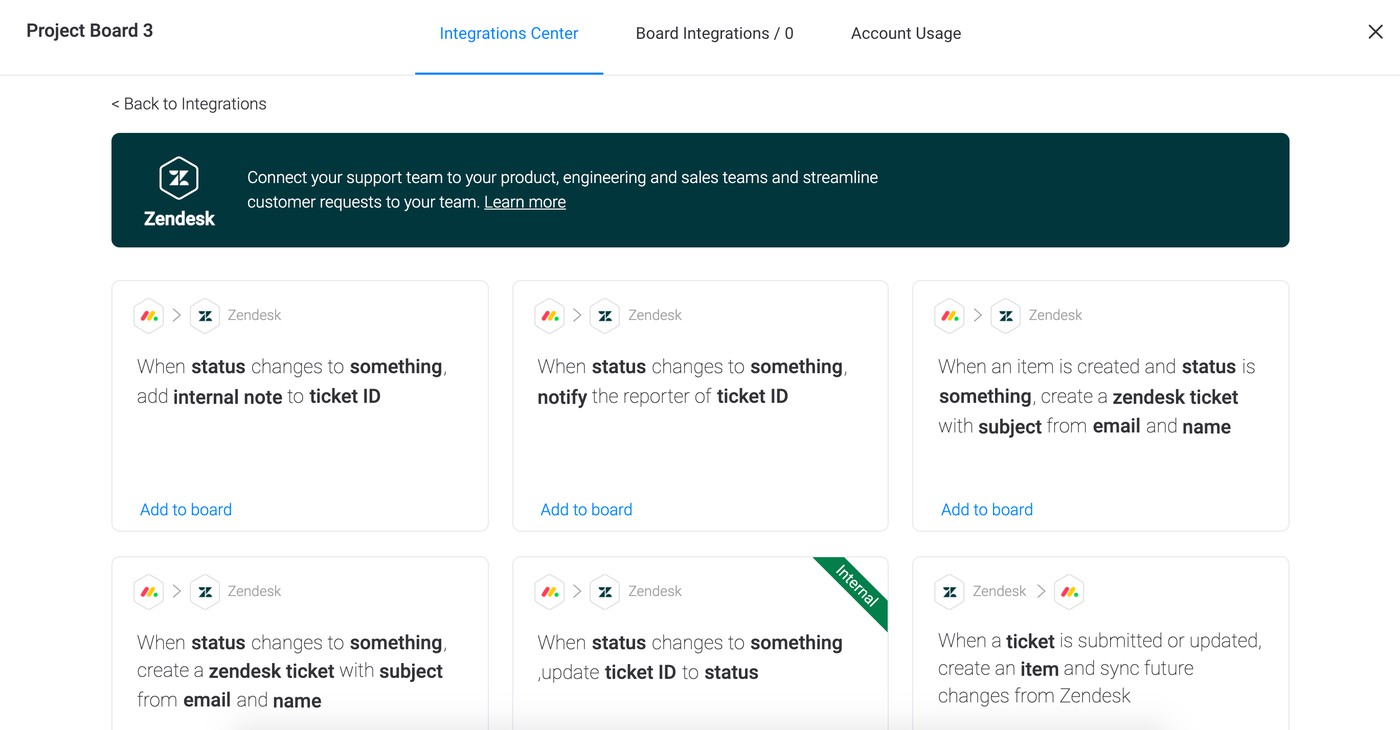Click monday icon in bottom-left status card

(149, 591)
